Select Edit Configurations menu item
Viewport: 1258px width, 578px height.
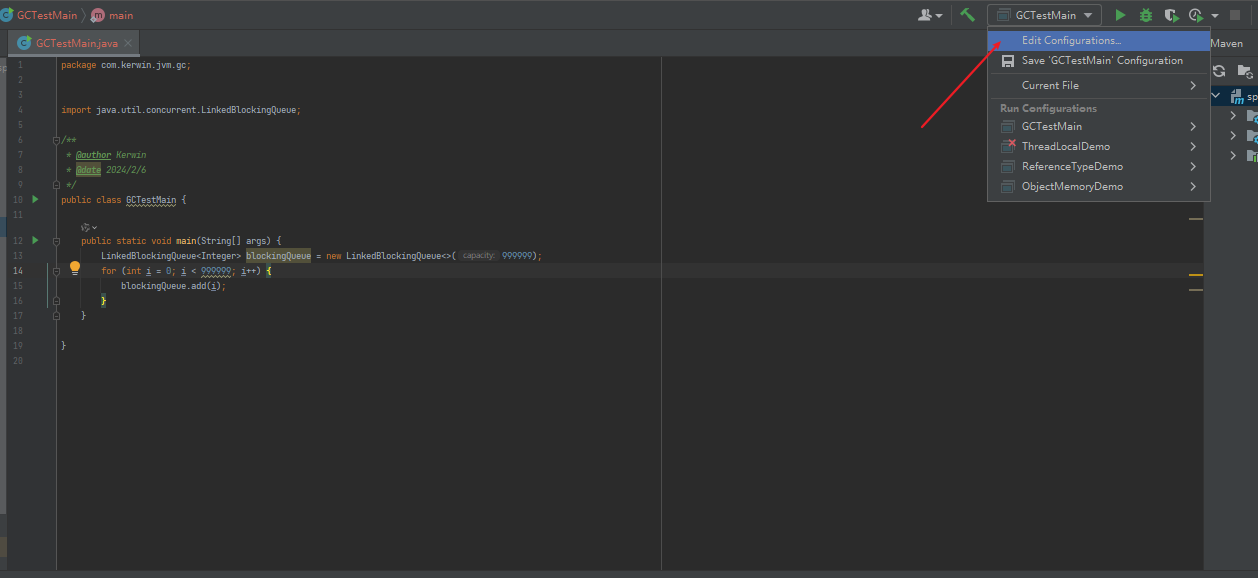coord(1070,41)
